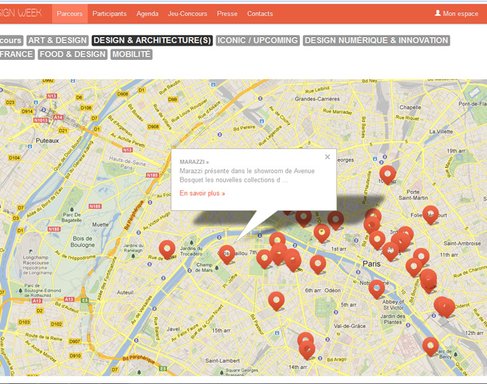Switch to the Participants menu item

coord(109,14)
